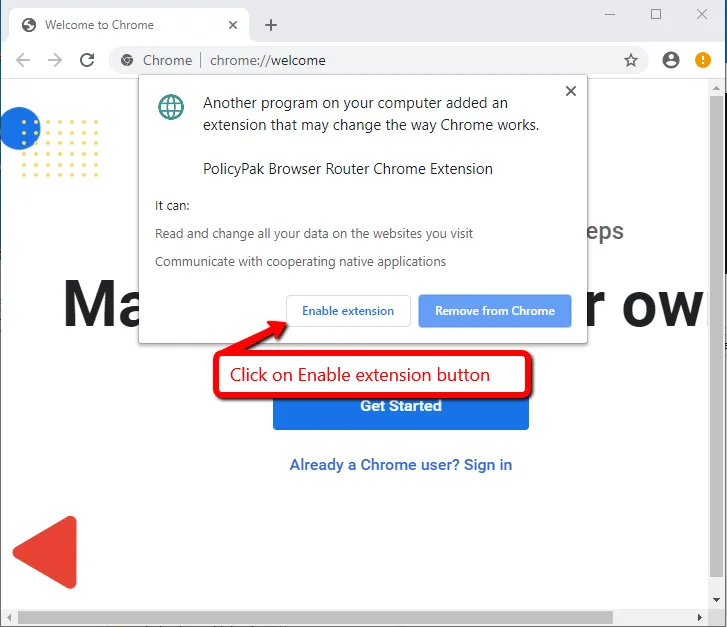This screenshot has height=627, width=727.
Task: Click the Forward navigation arrow
Action: (x=55, y=60)
